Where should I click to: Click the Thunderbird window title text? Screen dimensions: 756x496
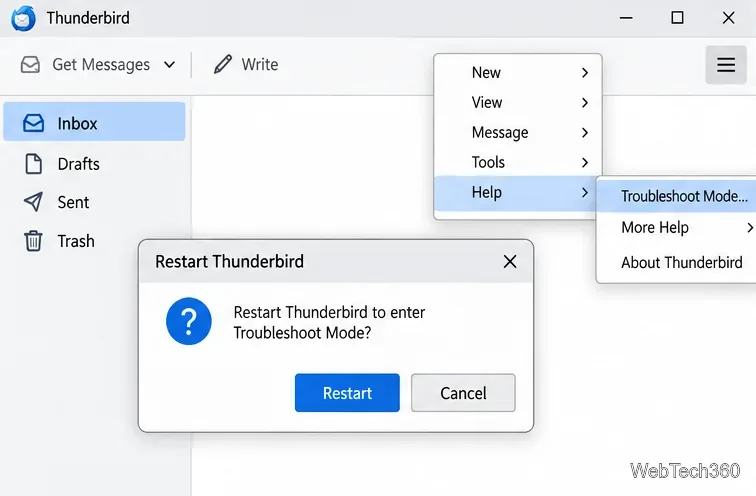[x=88, y=18]
